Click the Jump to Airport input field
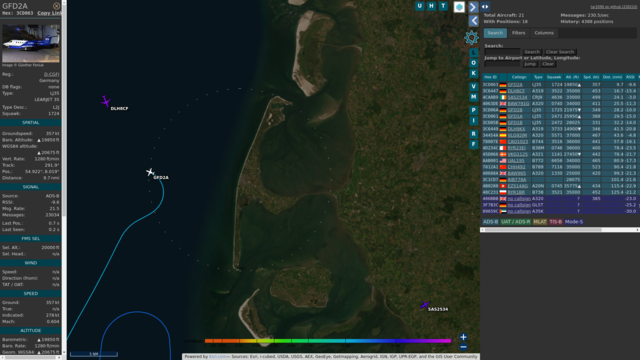This screenshot has width=640, height=360. (x=502, y=64)
